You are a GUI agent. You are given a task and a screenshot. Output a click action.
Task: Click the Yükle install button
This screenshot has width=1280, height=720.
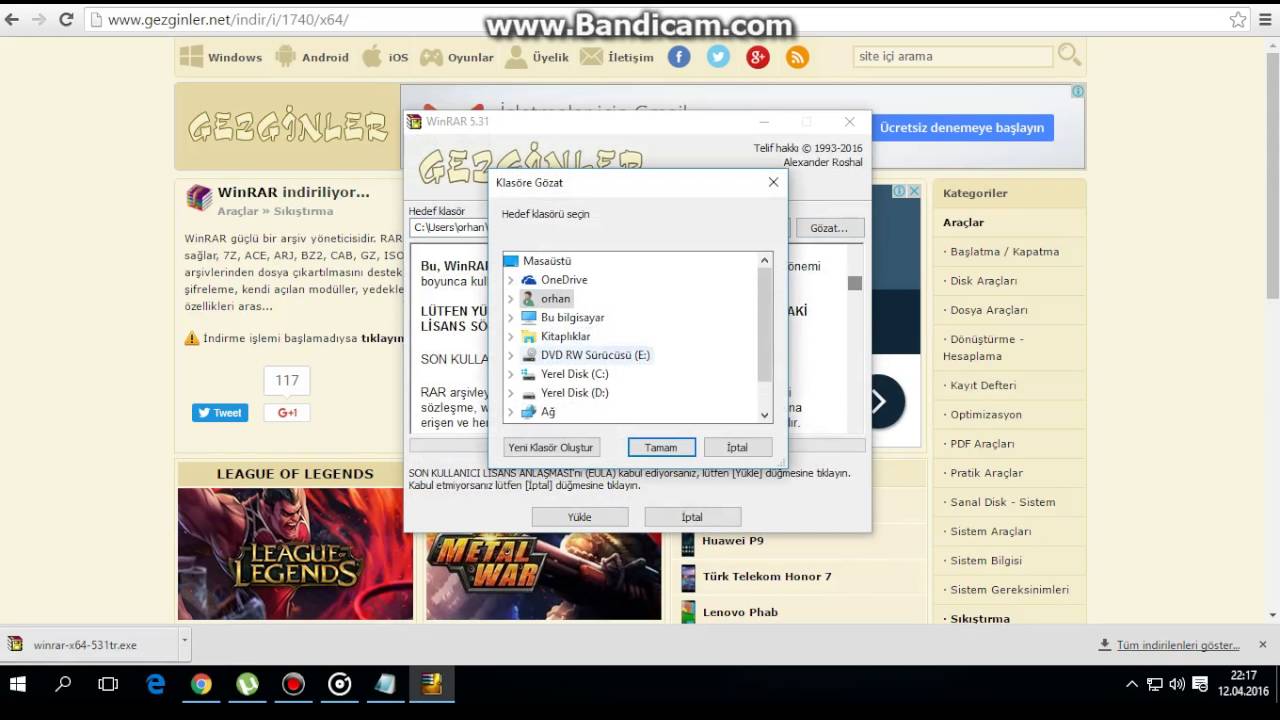coord(580,517)
